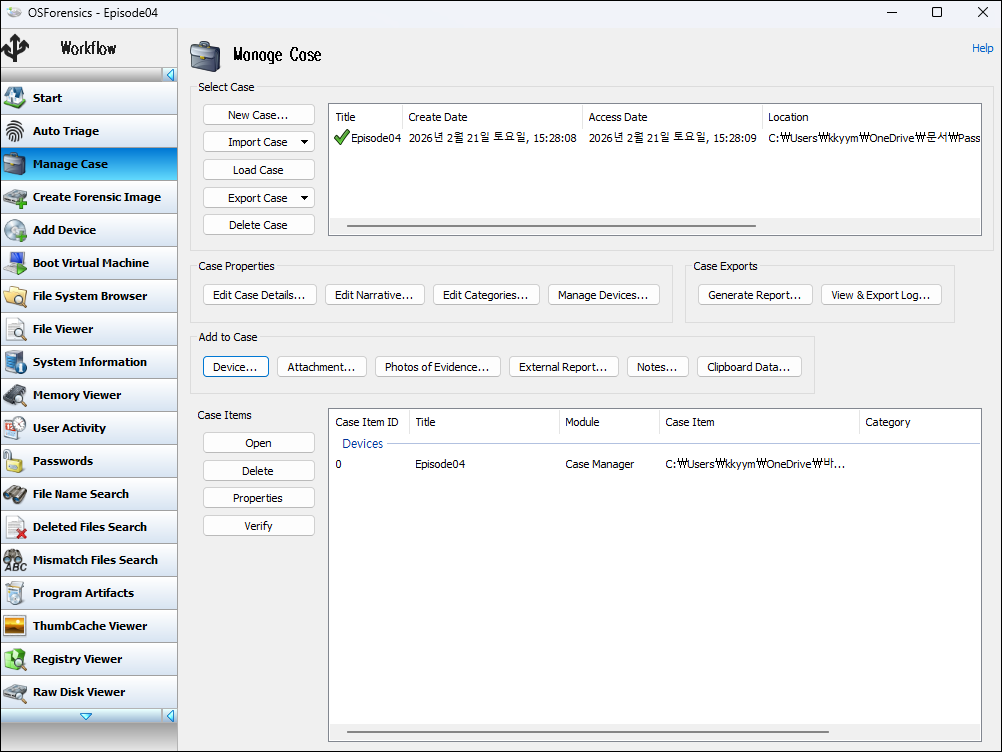Viewport: 1002px width, 752px height.
Task: Click the Delete Case button
Action: (x=258, y=225)
